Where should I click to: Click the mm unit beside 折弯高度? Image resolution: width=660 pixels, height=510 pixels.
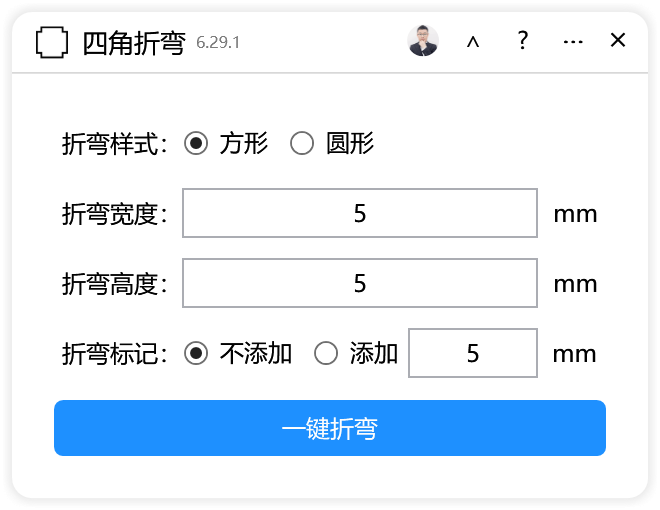(x=575, y=284)
